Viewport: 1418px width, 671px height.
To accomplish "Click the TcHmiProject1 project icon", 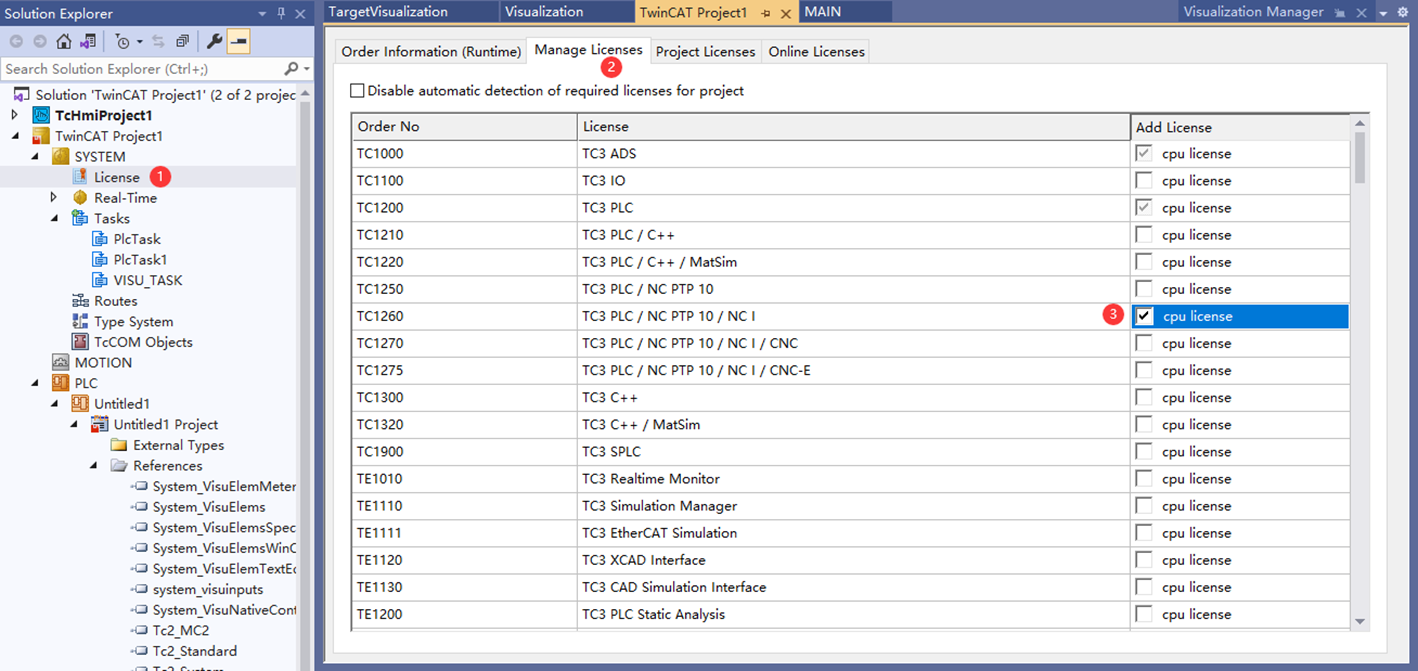I will pyautogui.click(x=41, y=115).
